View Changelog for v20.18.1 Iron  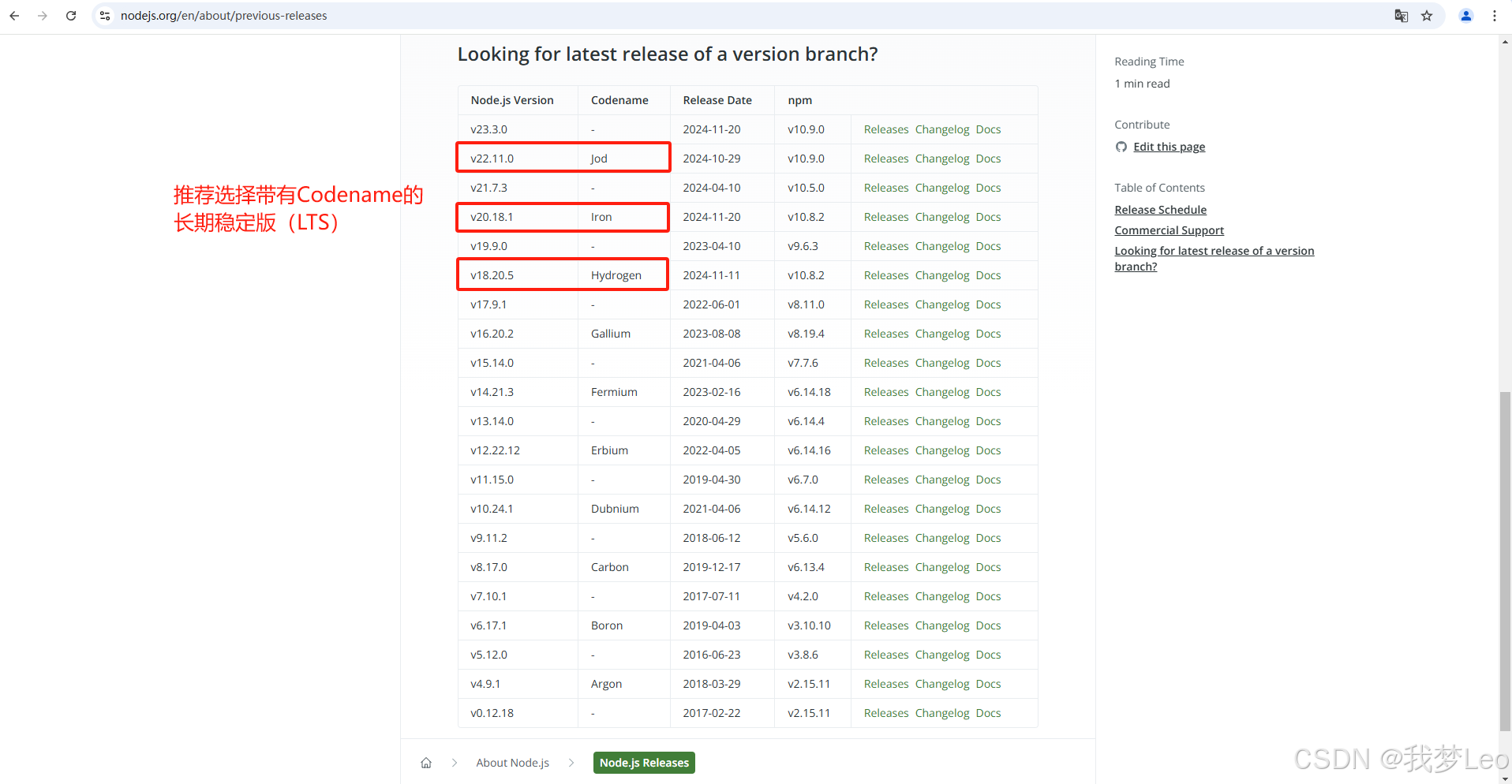[942, 217]
